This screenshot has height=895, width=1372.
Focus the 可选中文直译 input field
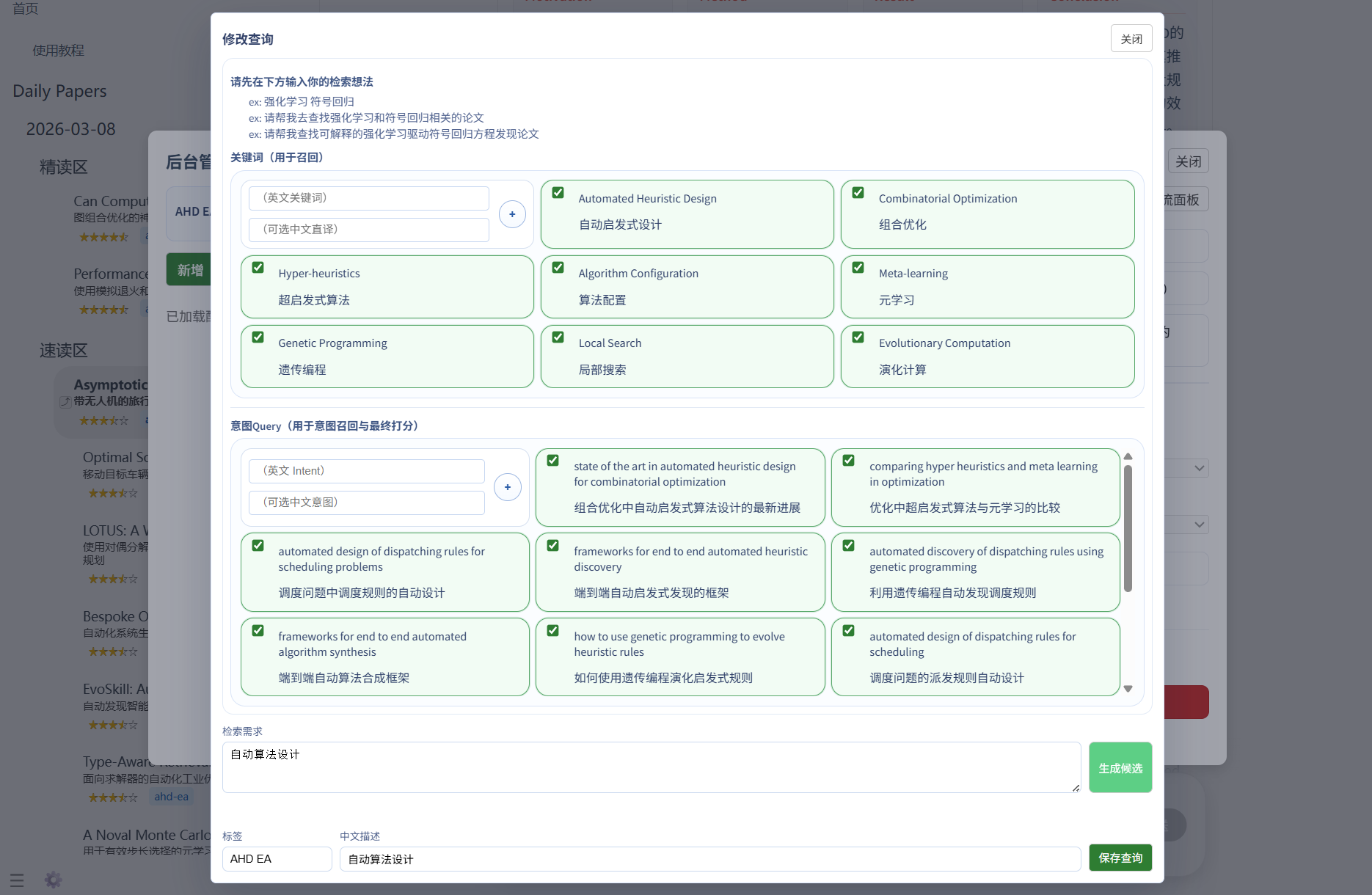369,230
